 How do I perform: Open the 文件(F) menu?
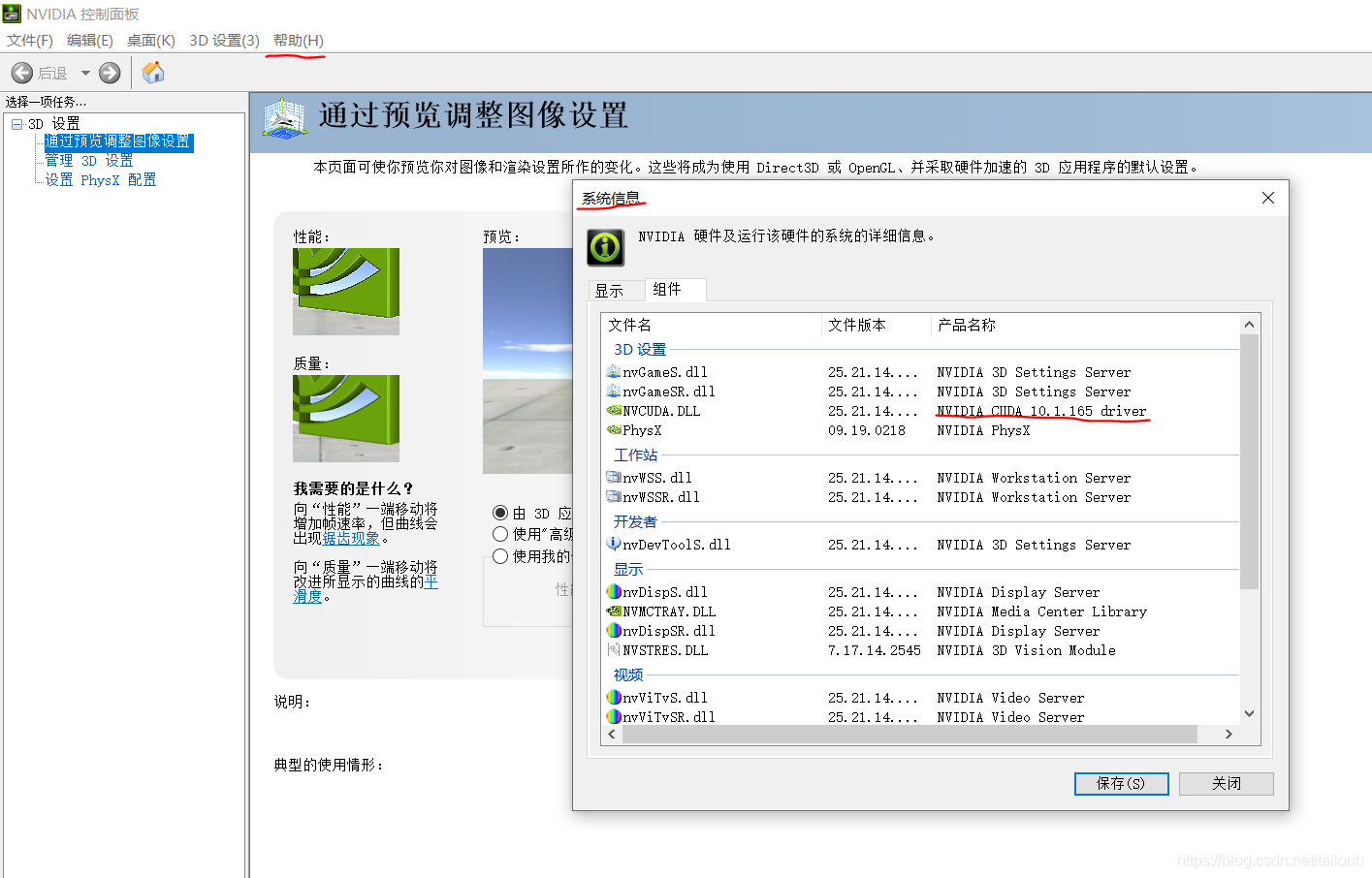[30, 40]
